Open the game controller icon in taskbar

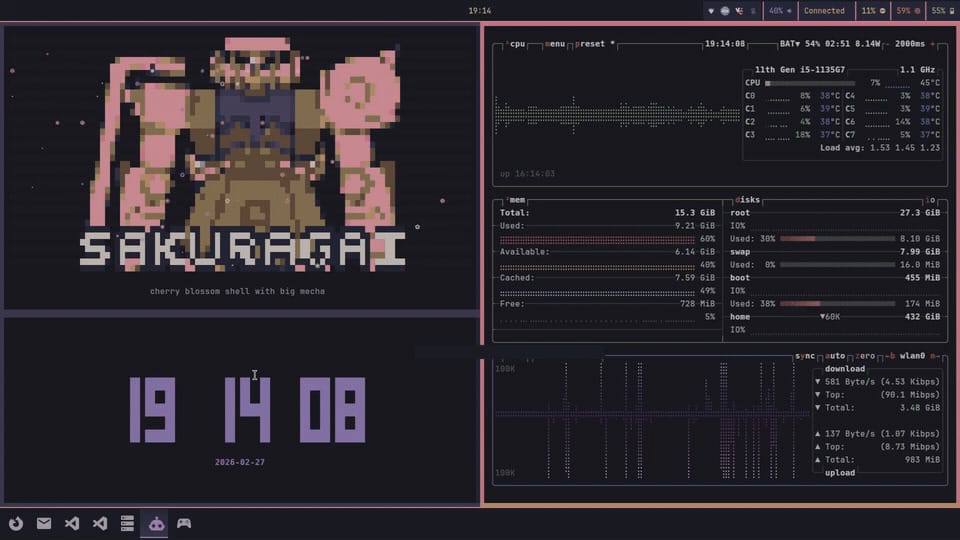[x=184, y=523]
